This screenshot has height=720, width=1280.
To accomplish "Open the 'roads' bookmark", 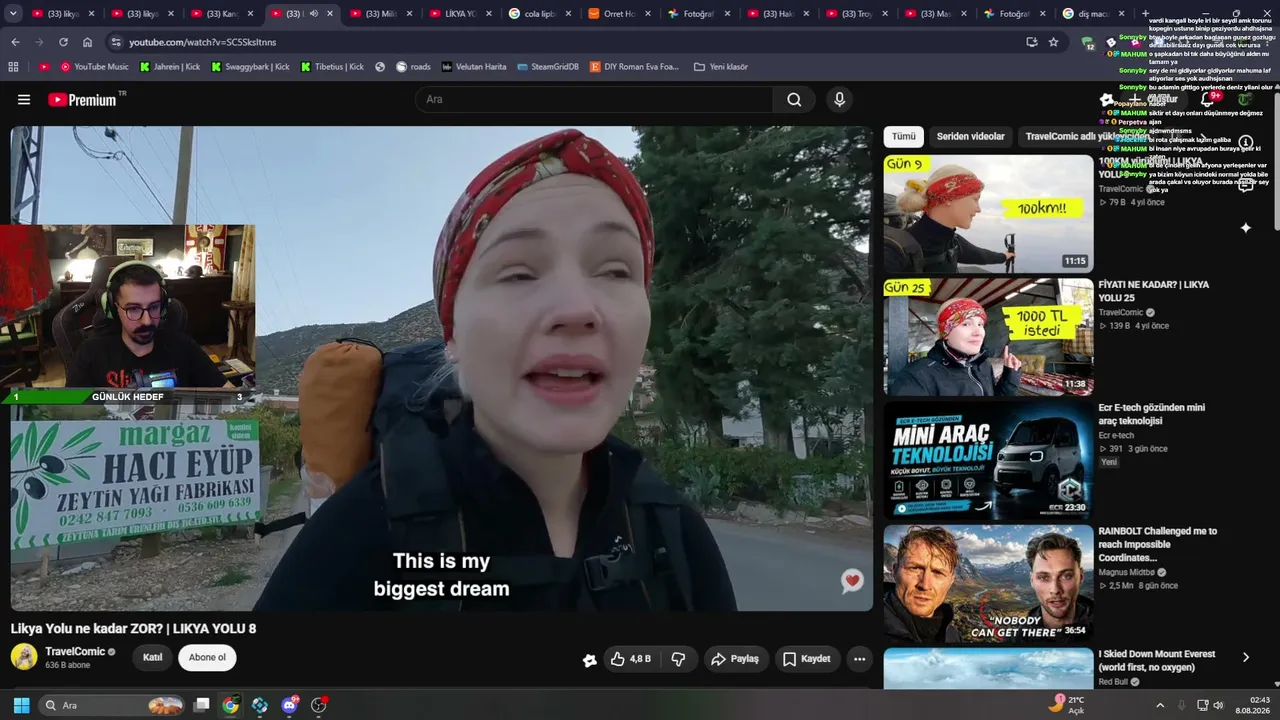I will pyautogui.click(x=413, y=67).
